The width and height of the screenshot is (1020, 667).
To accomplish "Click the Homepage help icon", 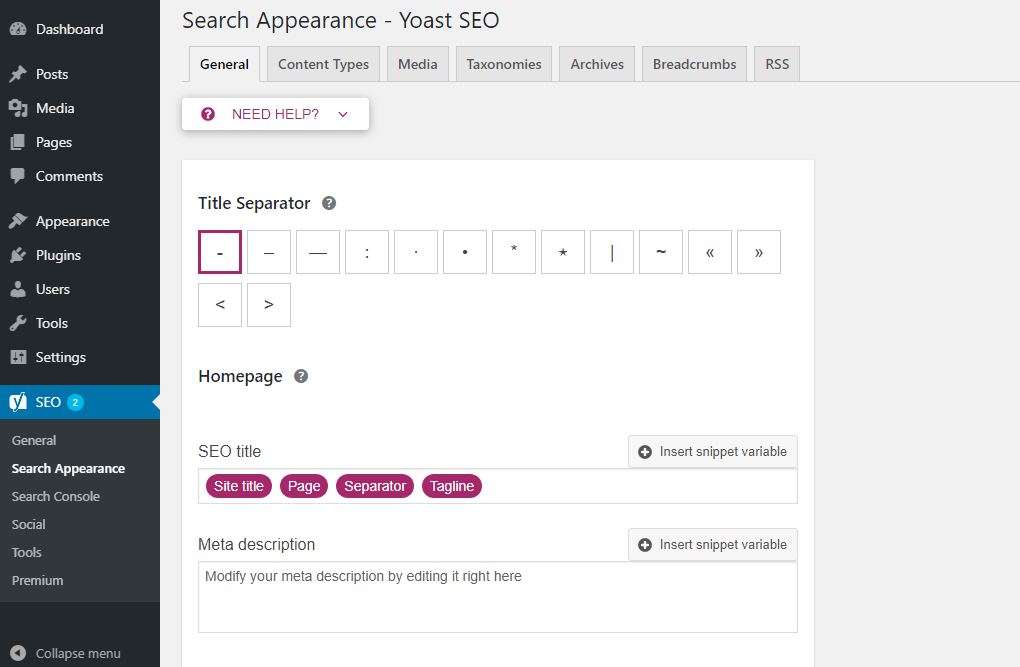I will click(x=300, y=376).
